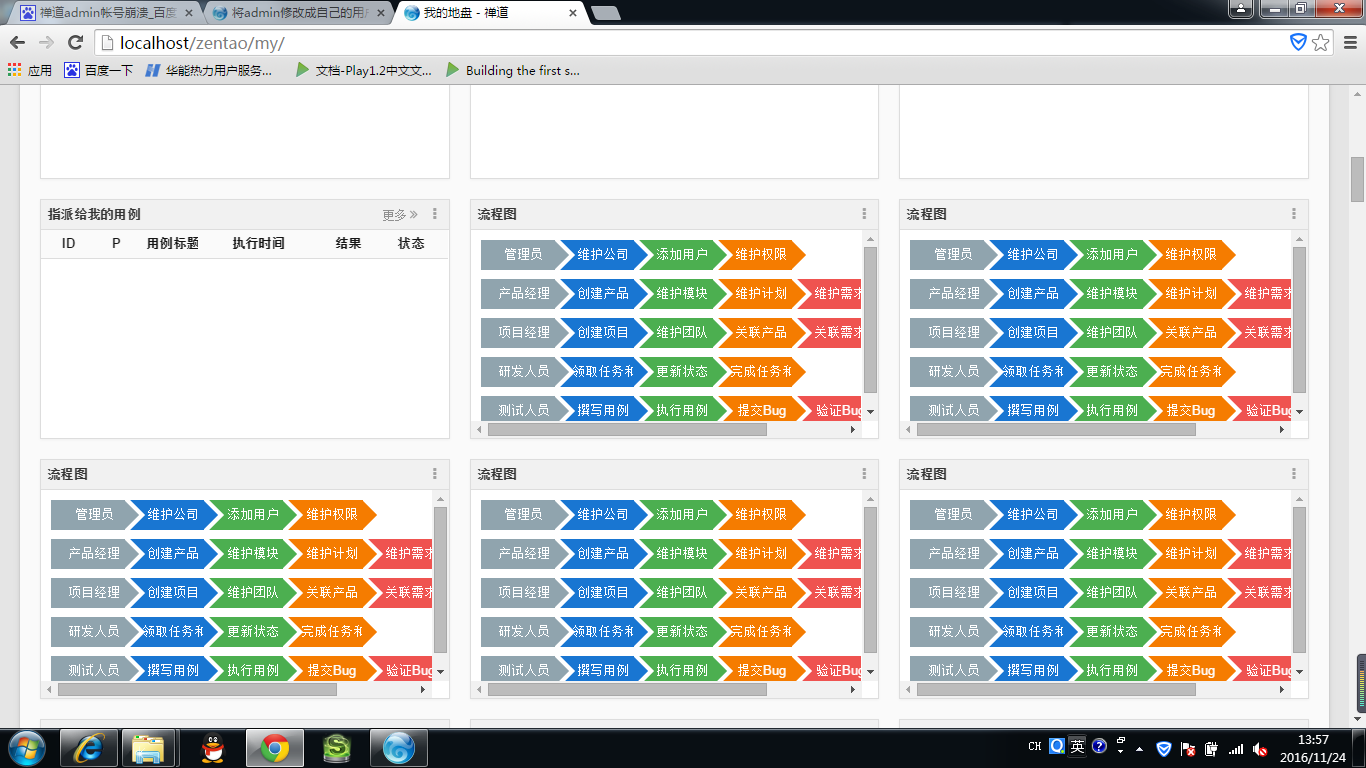Open the 文档-Play1.2中文文 bookmark
This screenshot has width=1366, height=768.
(364, 71)
